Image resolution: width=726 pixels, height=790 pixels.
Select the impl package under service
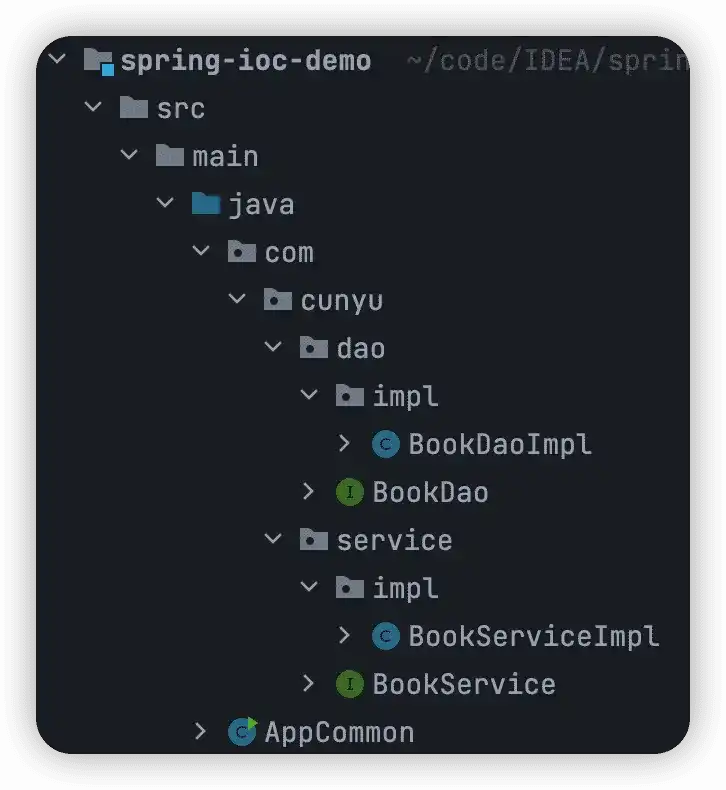pos(405,588)
